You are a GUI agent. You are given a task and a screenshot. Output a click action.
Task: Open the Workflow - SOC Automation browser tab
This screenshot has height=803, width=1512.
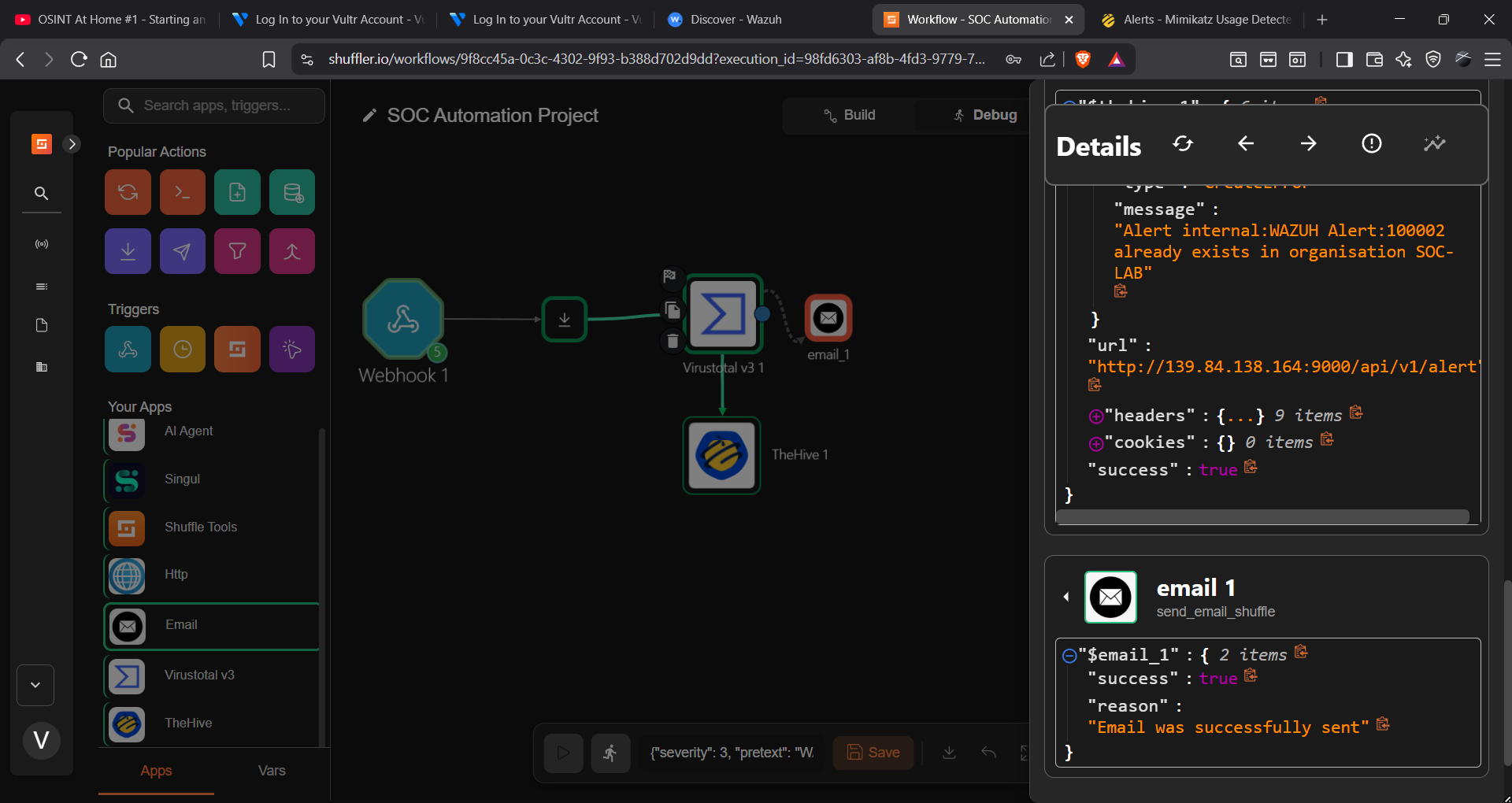978,20
